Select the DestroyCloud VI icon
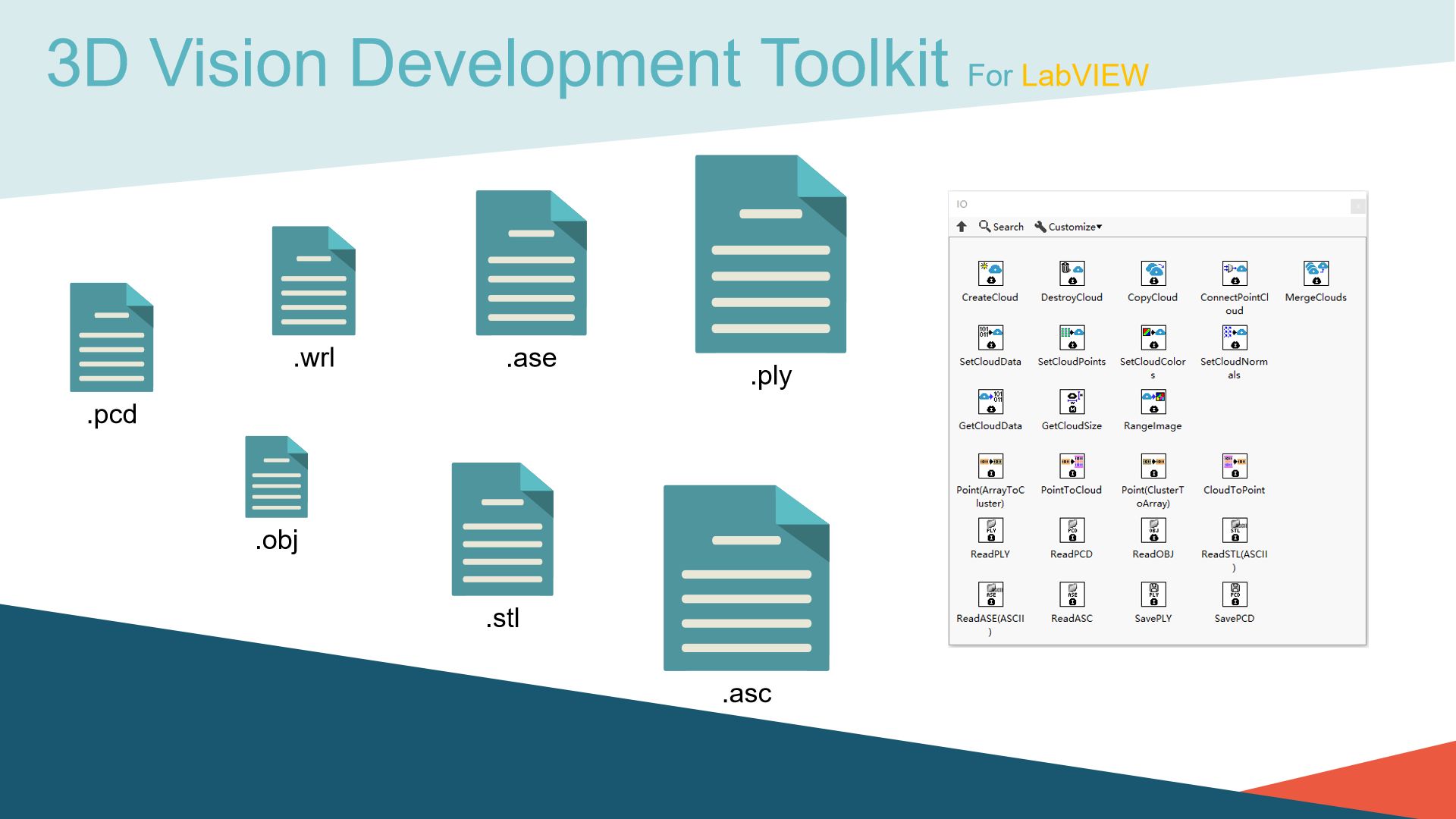The image size is (1456, 819). 1072,273
